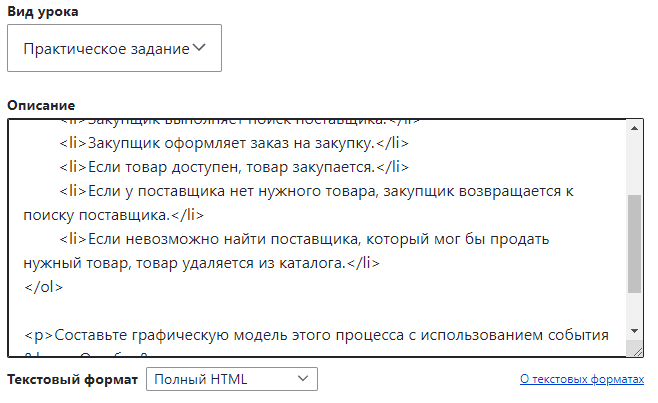Place cursor in line Если товар доступен
The height and width of the screenshot is (403, 658).
(x=234, y=167)
